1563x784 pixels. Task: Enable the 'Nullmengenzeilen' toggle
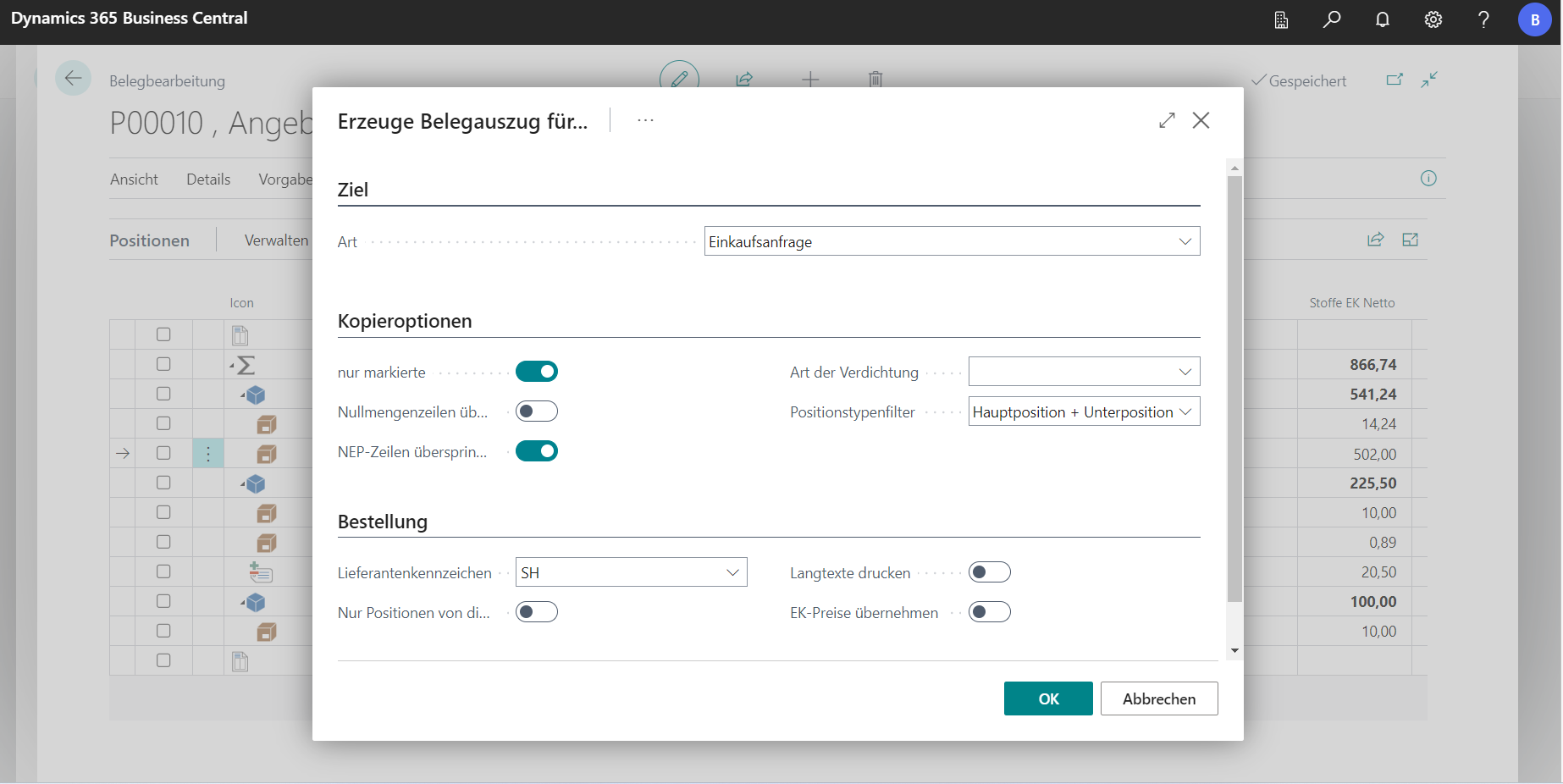[537, 411]
